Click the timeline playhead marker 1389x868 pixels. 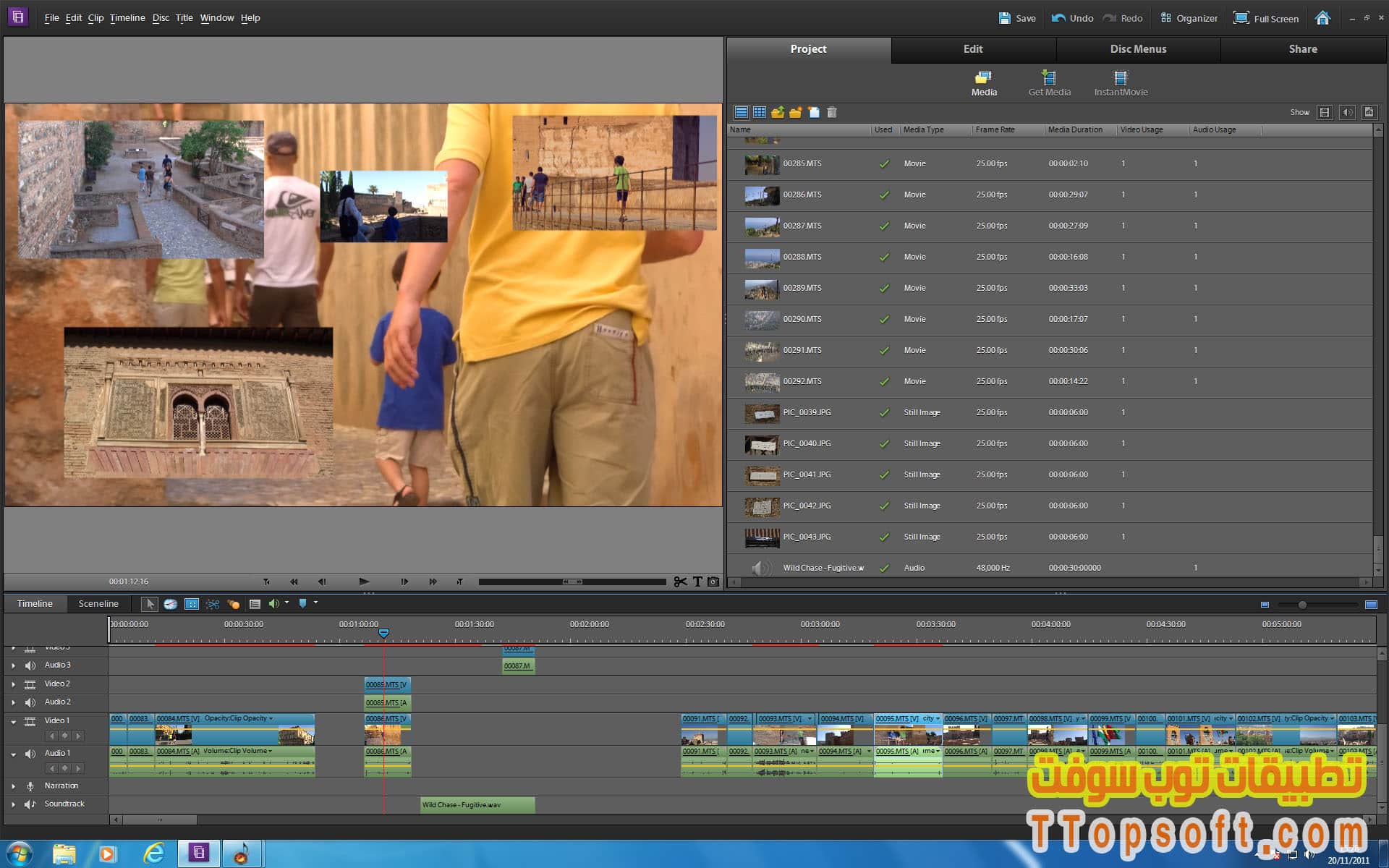[384, 633]
